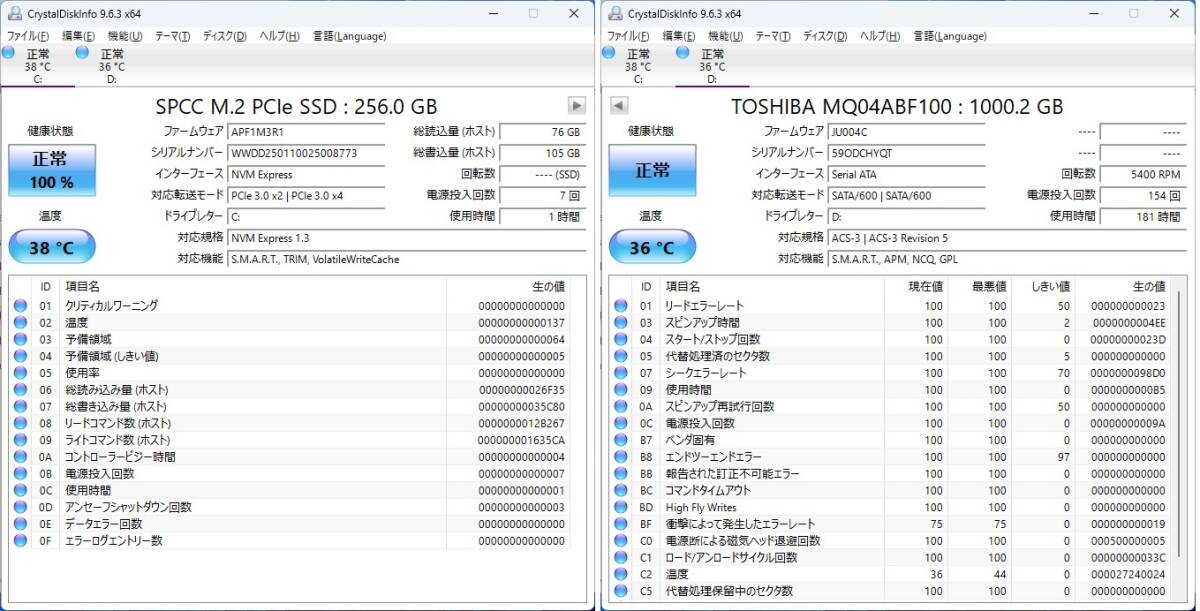Click the rotation rate field 5400 RPM
The width and height of the screenshot is (1200, 611).
tap(1143, 174)
